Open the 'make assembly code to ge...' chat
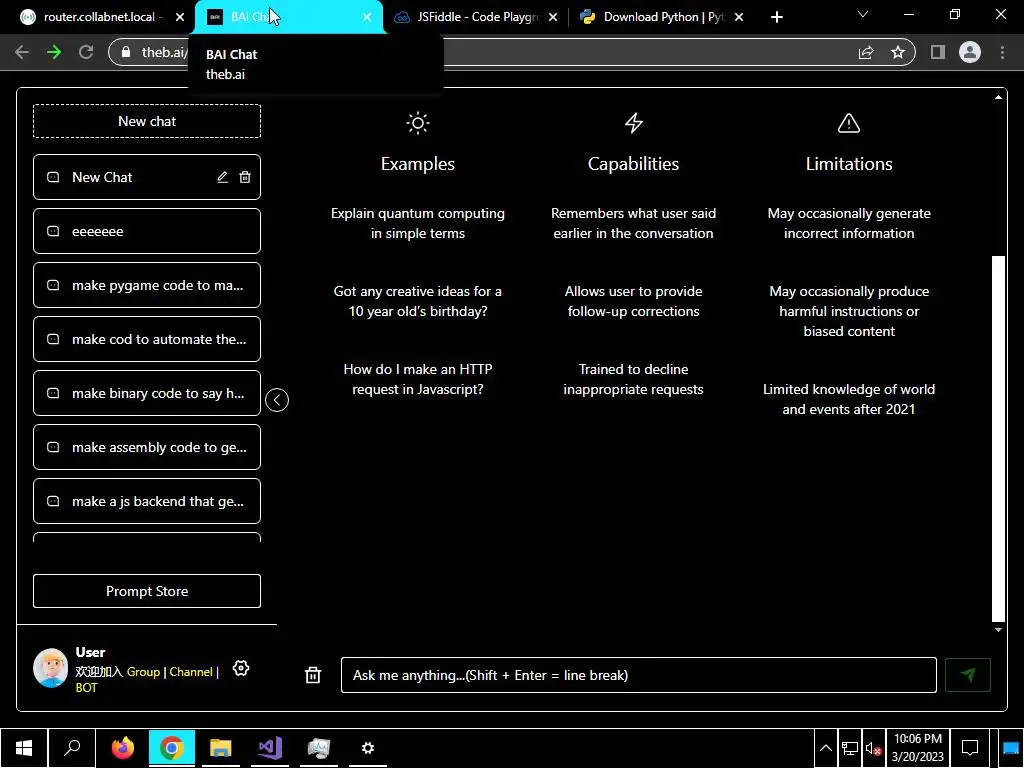 (x=147, y=447)
